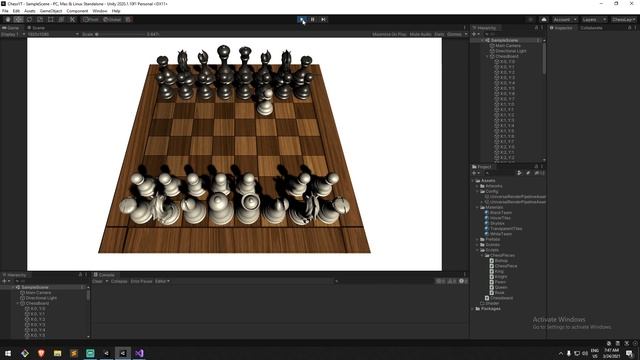Open the cloud services icon
Viewport: 640px width, 360px height.
(x=544, y=20)
